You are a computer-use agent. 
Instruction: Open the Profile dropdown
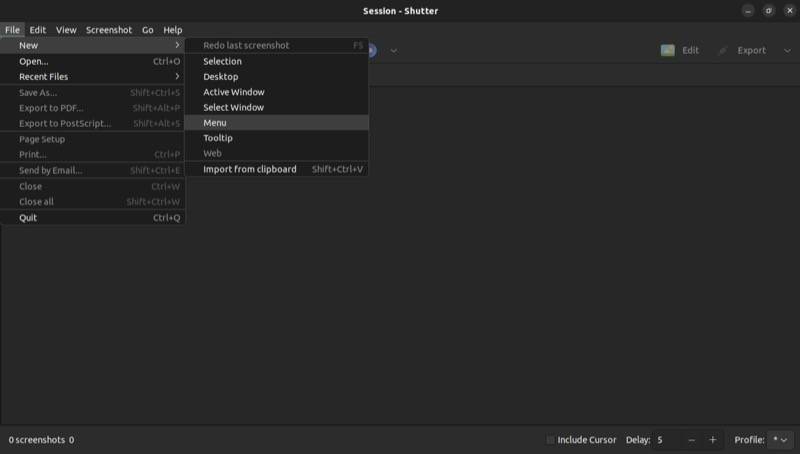click(781, 440)
